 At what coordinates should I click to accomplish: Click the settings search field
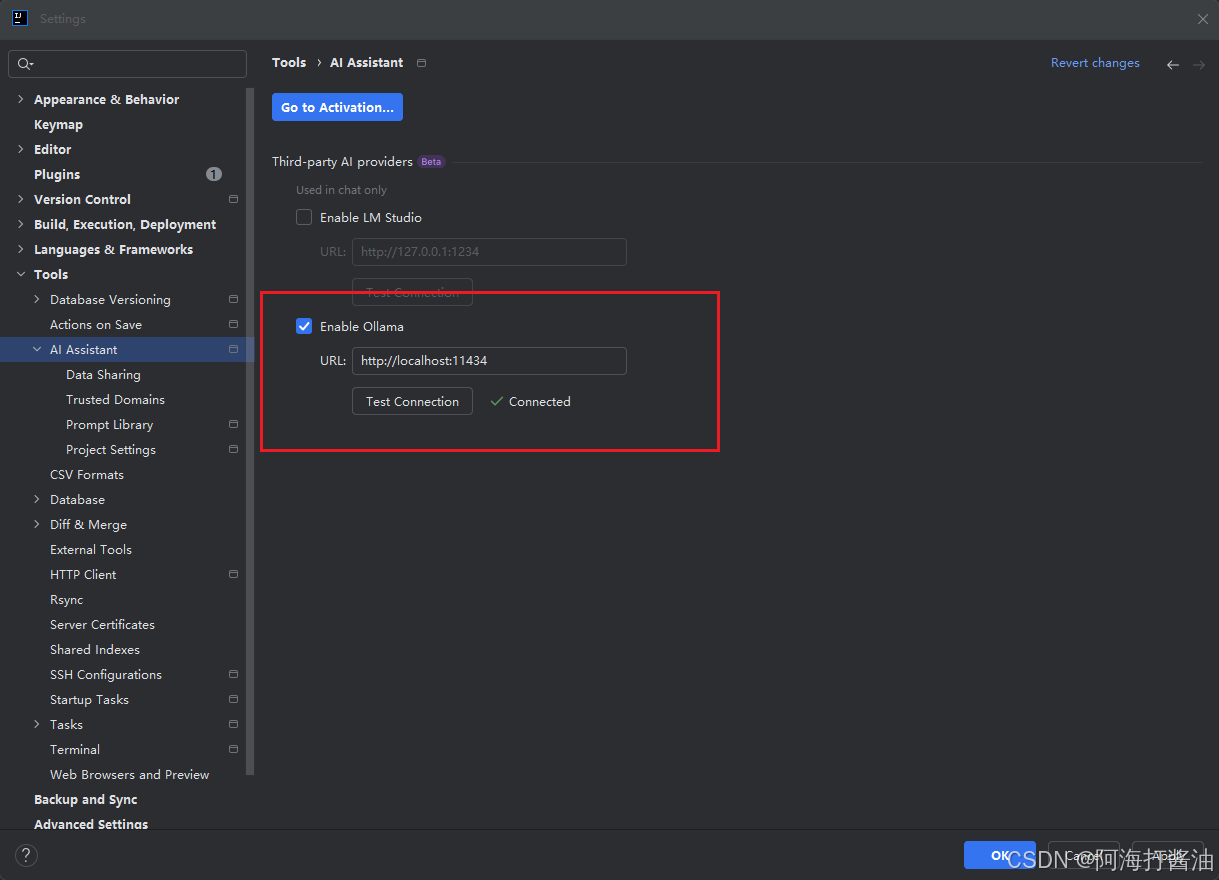click(x=128, y=64)
